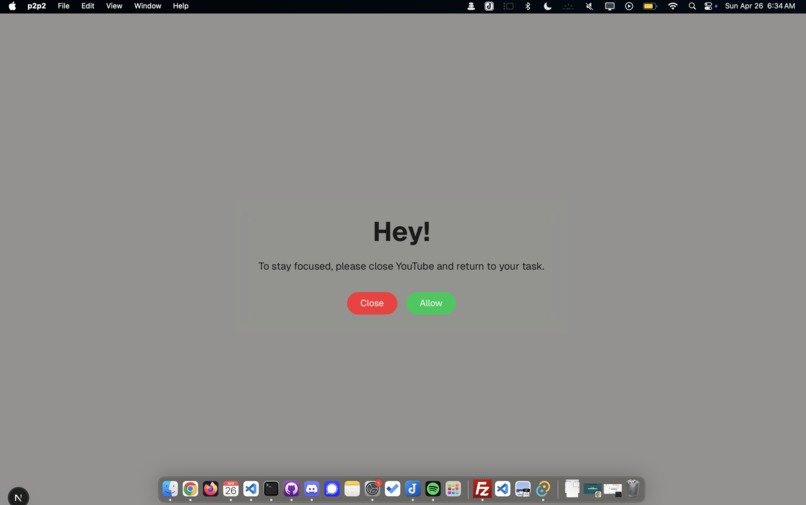Viewport: 806px width, 505px height.
Task: Click the red Close button
Action: [372, 303]
